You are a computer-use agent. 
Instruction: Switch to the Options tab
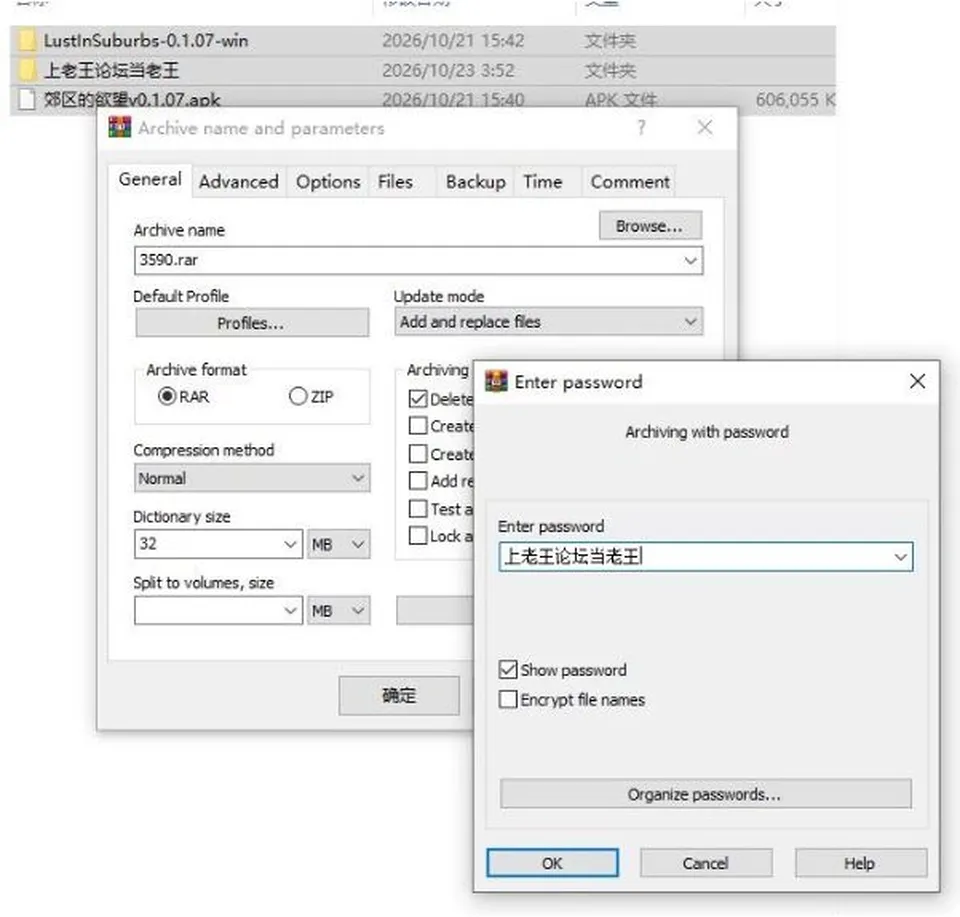tap(328, 182)
